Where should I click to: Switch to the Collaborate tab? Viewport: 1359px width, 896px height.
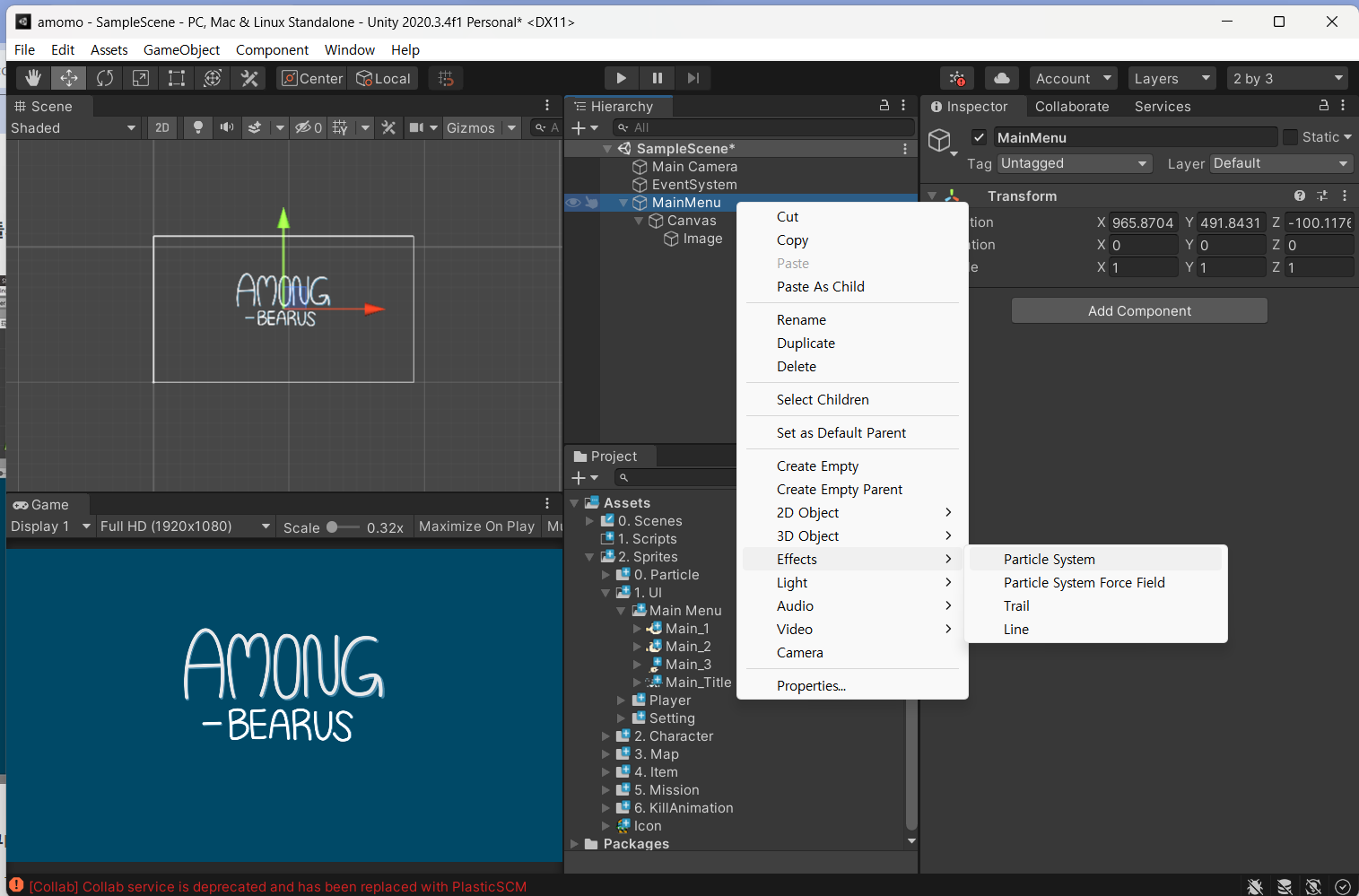click(1072, 106)
